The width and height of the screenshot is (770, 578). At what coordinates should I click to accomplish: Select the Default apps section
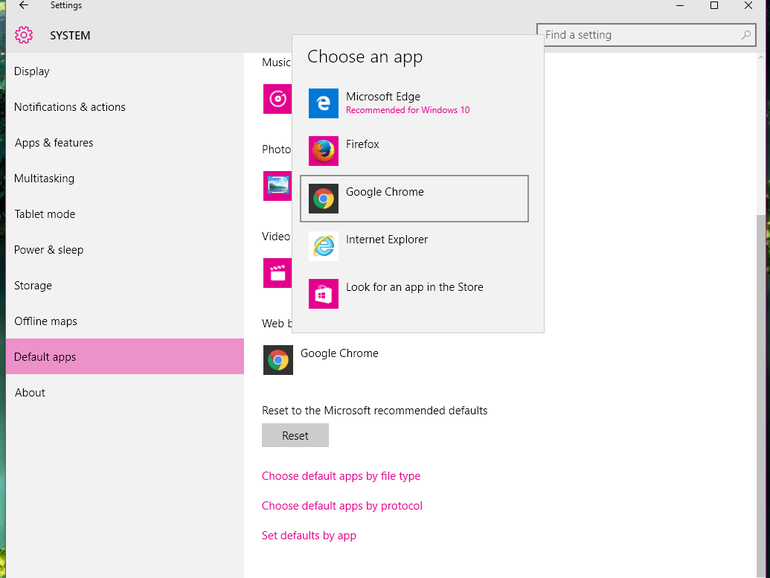pyautogui.click(x=125, y=357)
